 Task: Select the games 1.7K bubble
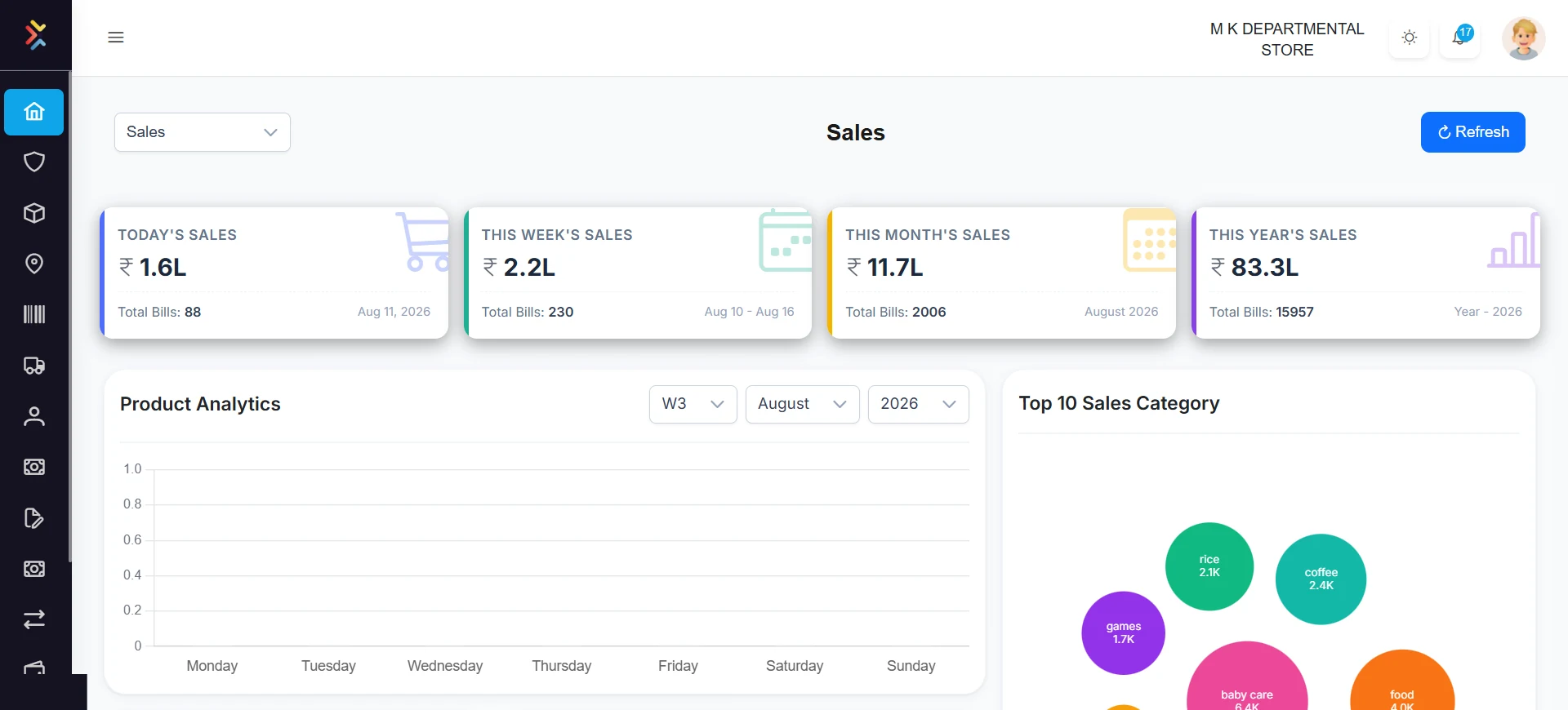point(1123,633)
